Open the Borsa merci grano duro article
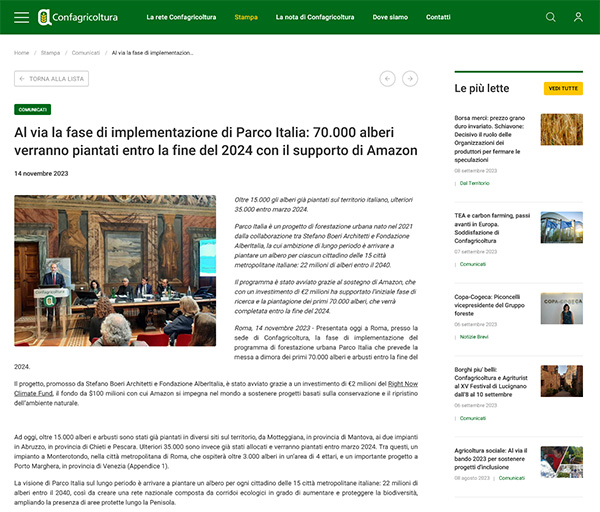This screenshot has width=600, height=512. (492, 139)
